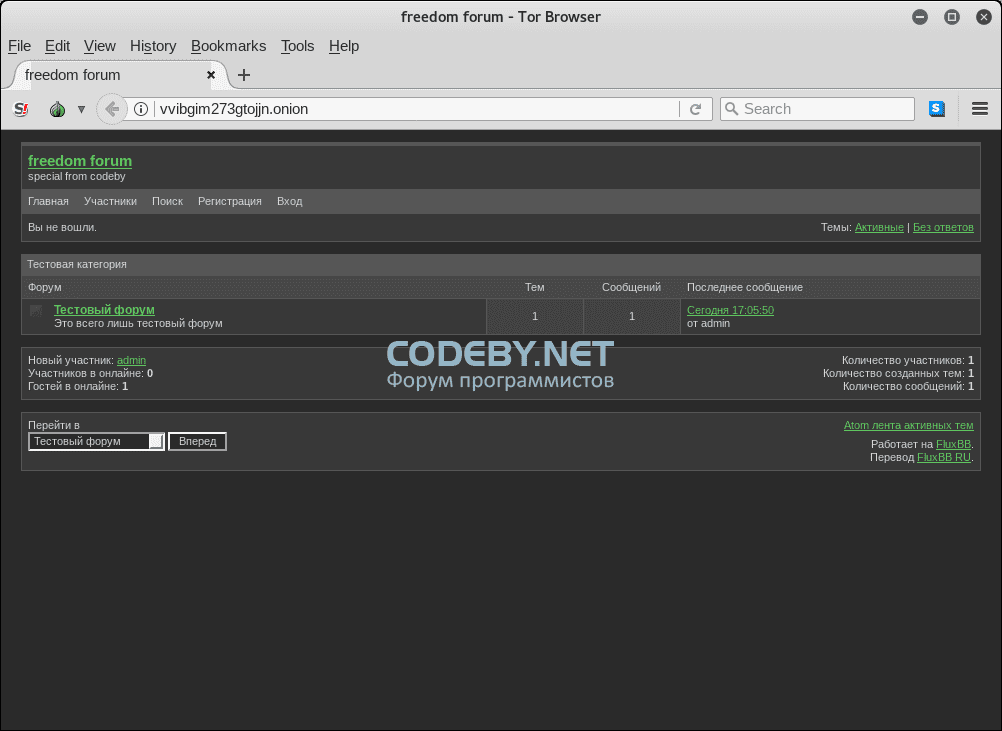The image size is (1002, 731).
Task: Go to Главная in forum navigation
Action: click(x=49, y=201)
